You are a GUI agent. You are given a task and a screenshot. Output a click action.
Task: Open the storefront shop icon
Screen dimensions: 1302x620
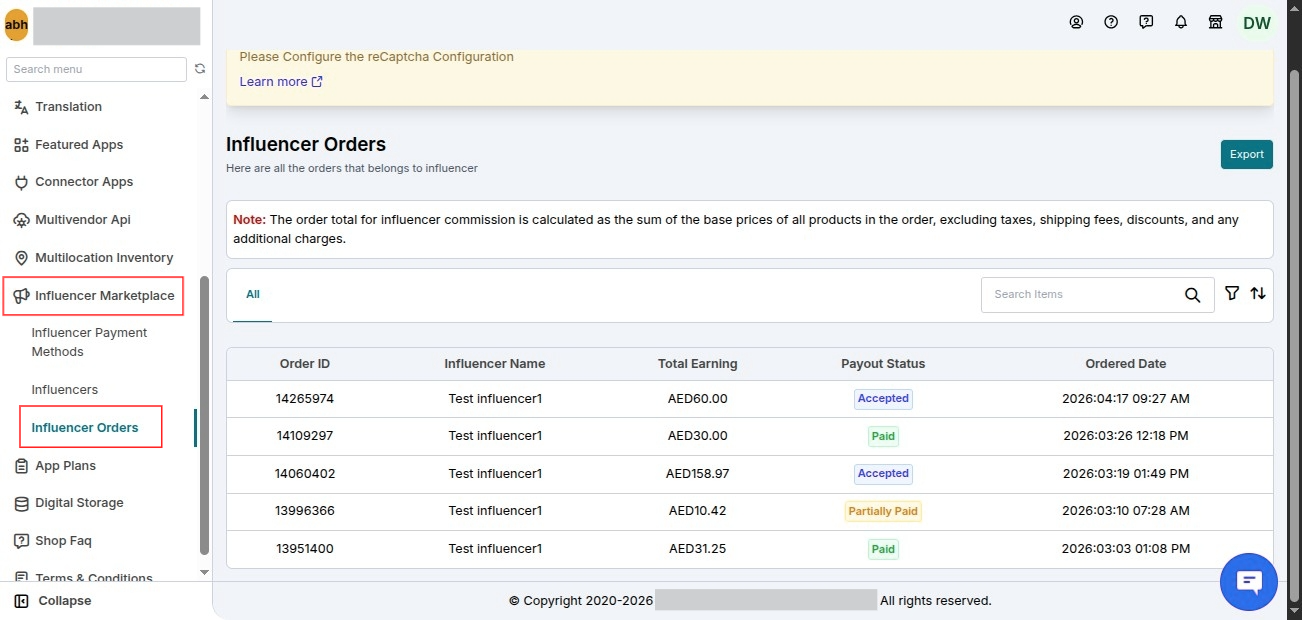pos(1216,22)
